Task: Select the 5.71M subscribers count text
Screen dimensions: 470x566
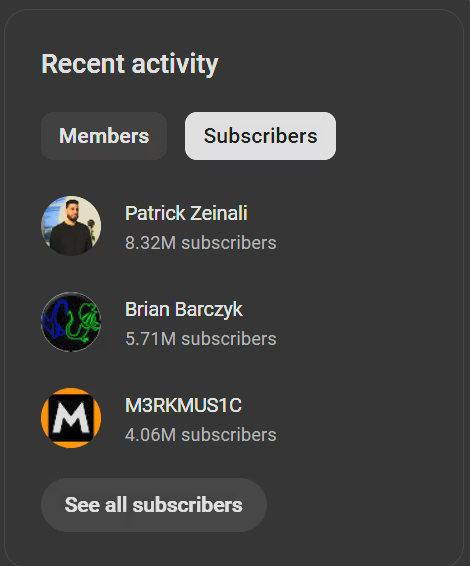Action: pos(201,339)
